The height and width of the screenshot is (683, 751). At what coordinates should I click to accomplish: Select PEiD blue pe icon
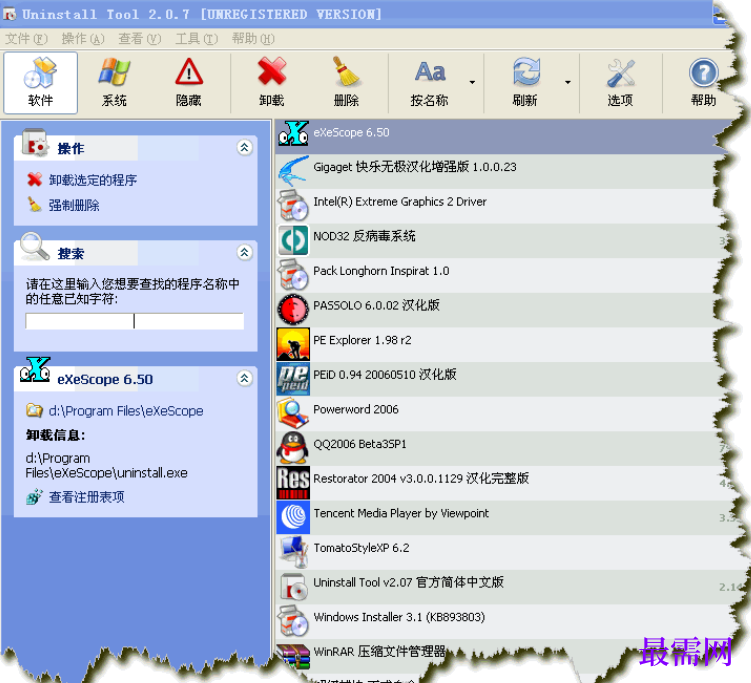tap(293, 378)
